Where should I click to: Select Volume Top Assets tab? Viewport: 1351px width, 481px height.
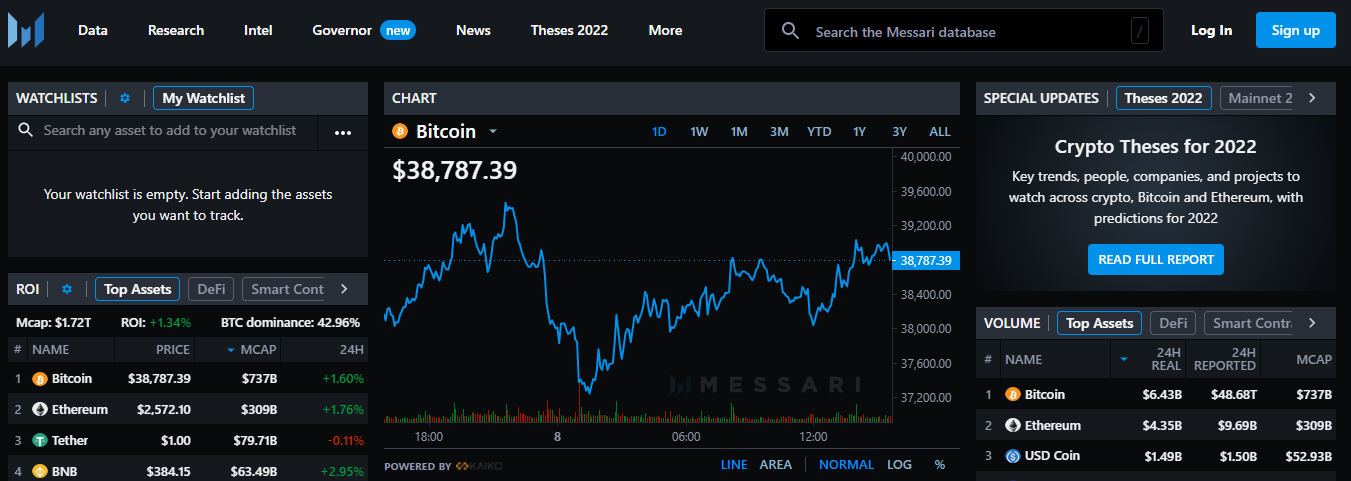point(1099,323)
